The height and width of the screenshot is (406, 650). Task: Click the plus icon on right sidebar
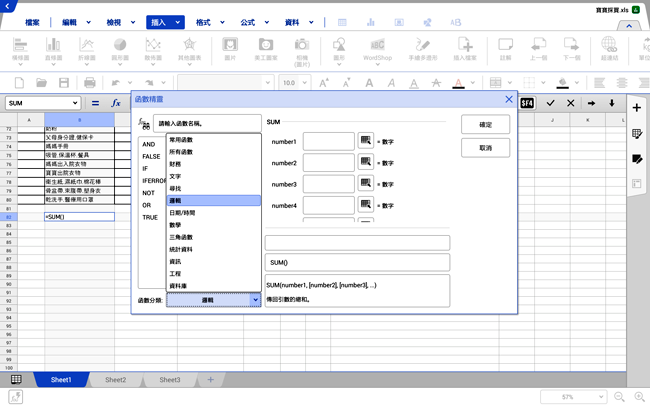636,107
